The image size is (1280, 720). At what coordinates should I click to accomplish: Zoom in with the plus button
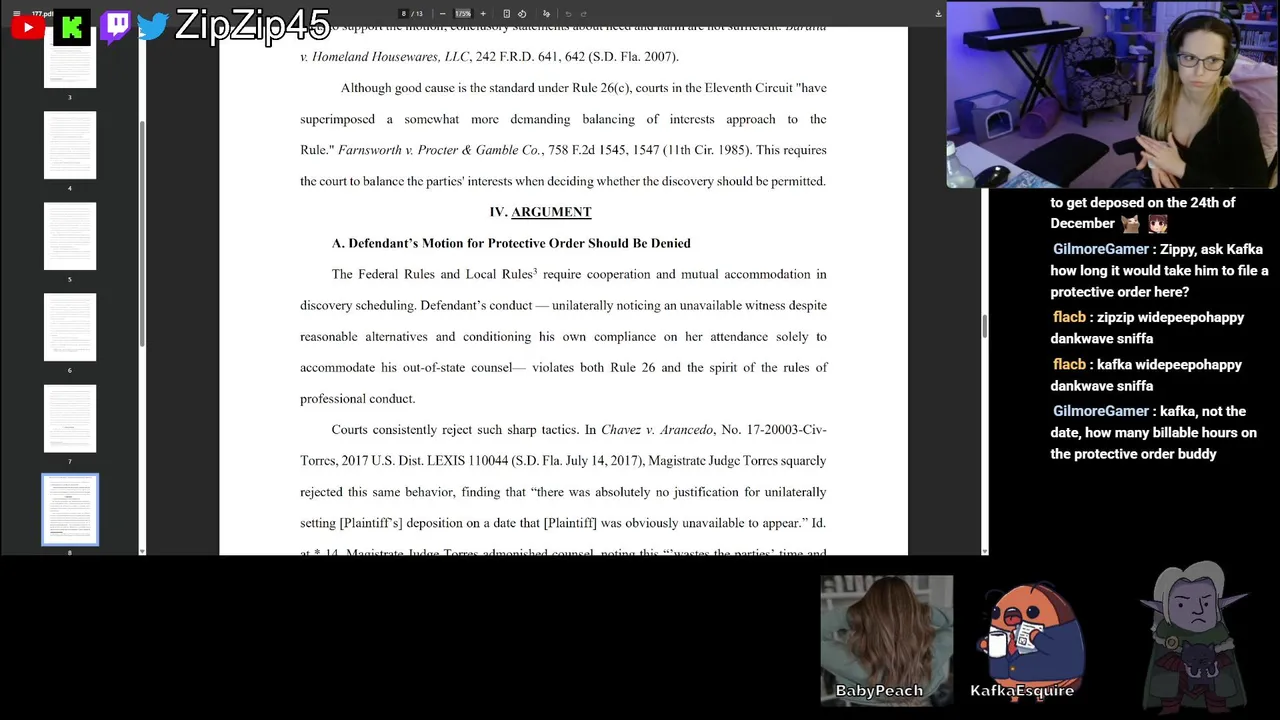coord(483,14)
